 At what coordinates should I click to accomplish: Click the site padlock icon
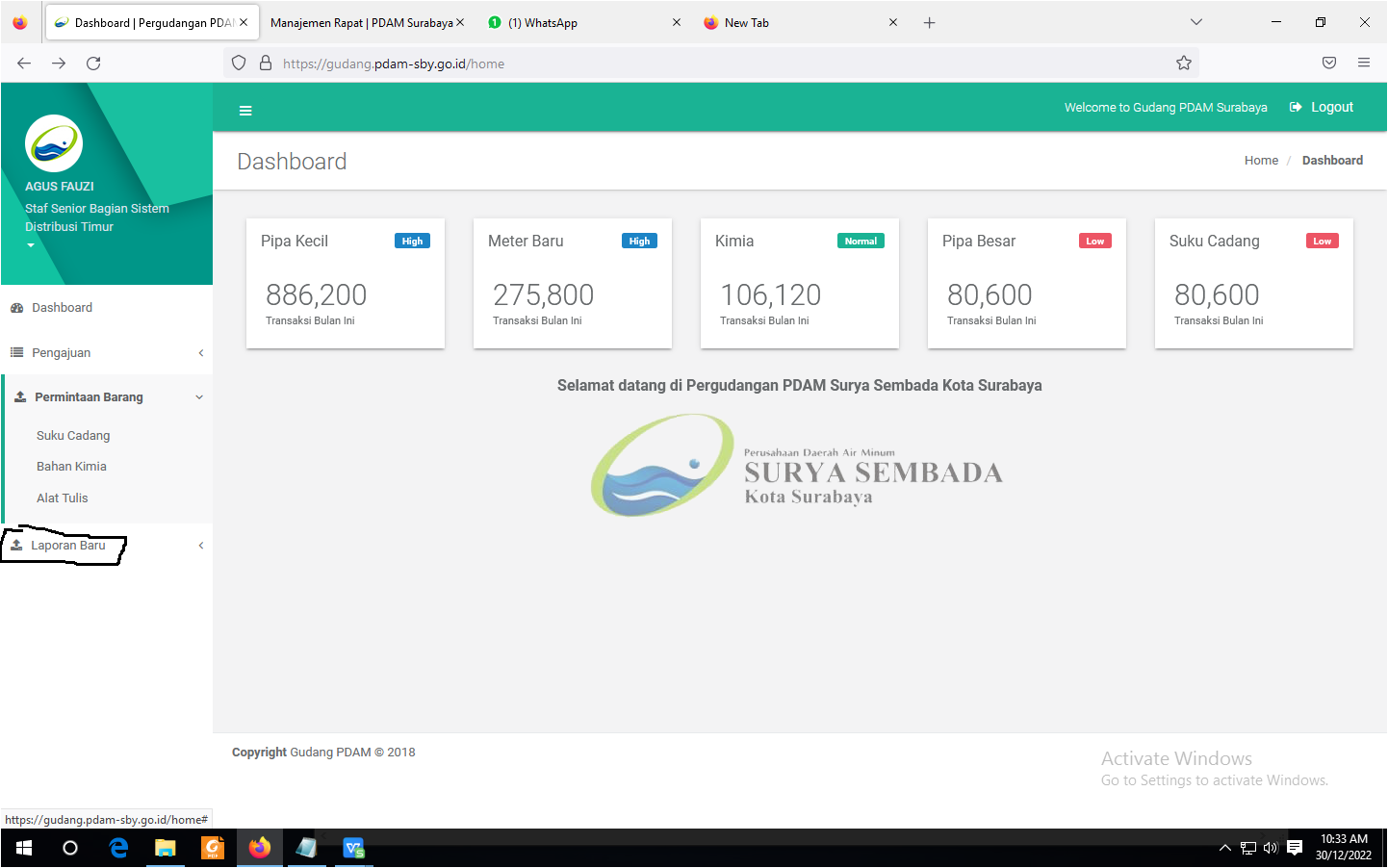[x=266, y=64]
